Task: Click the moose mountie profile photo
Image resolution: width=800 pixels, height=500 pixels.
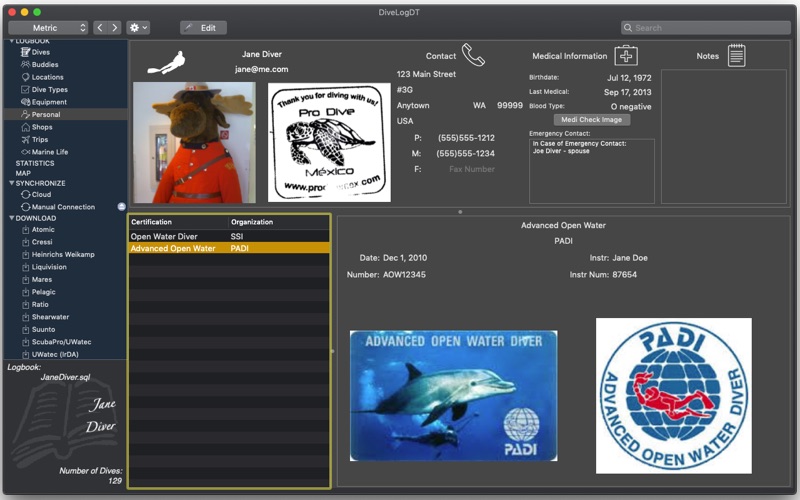Action: point(194,142)
